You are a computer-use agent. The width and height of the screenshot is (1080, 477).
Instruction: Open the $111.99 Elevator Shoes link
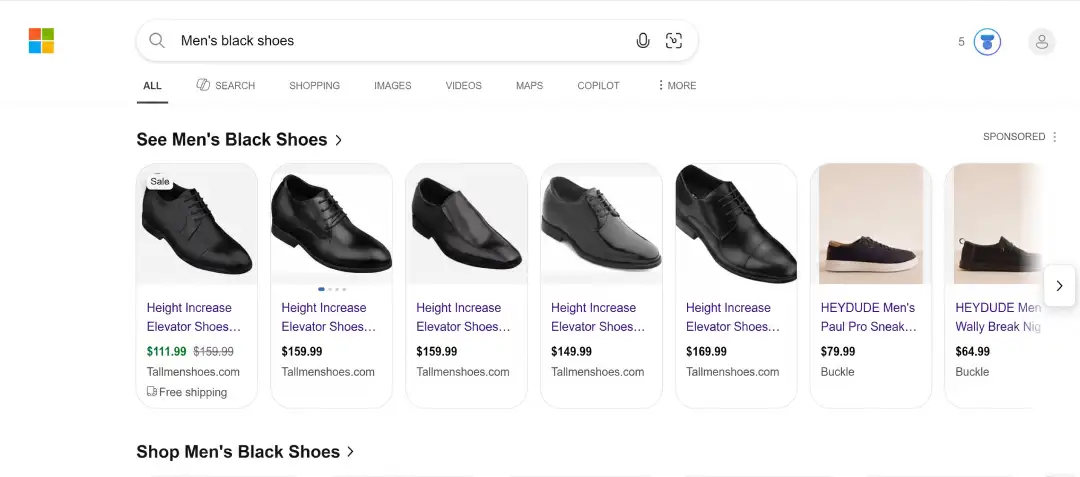(194, 317)
